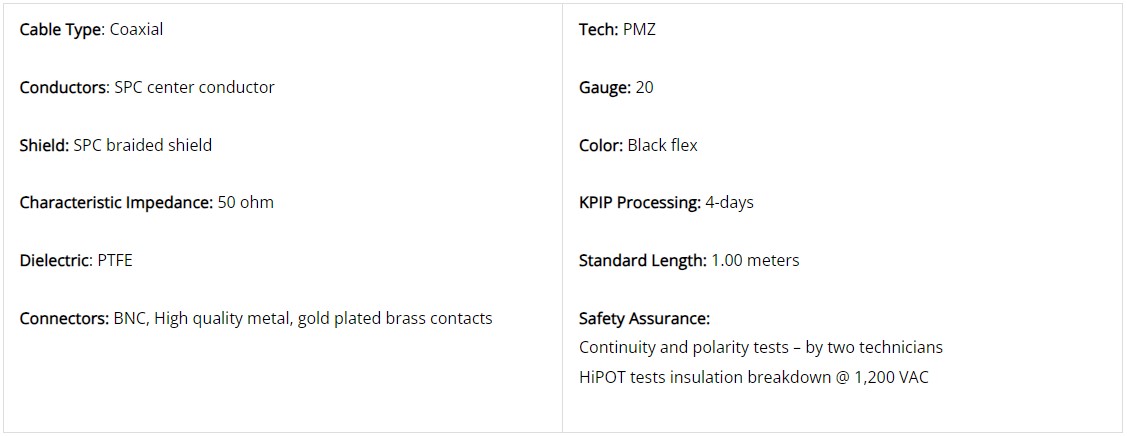Click the Gauge label
The image size is (1127, 436).
[605, 88]
